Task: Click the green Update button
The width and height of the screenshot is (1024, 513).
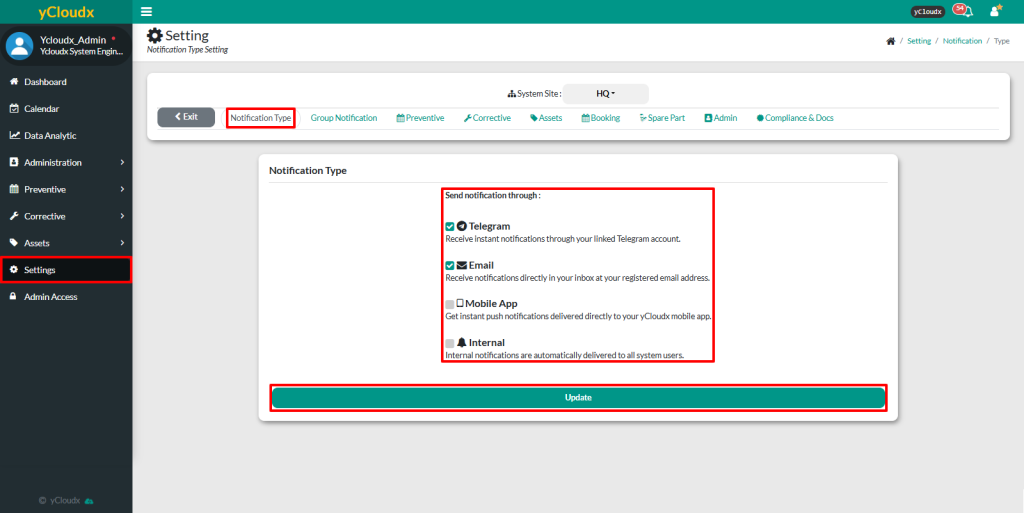Action: [578, 398]
